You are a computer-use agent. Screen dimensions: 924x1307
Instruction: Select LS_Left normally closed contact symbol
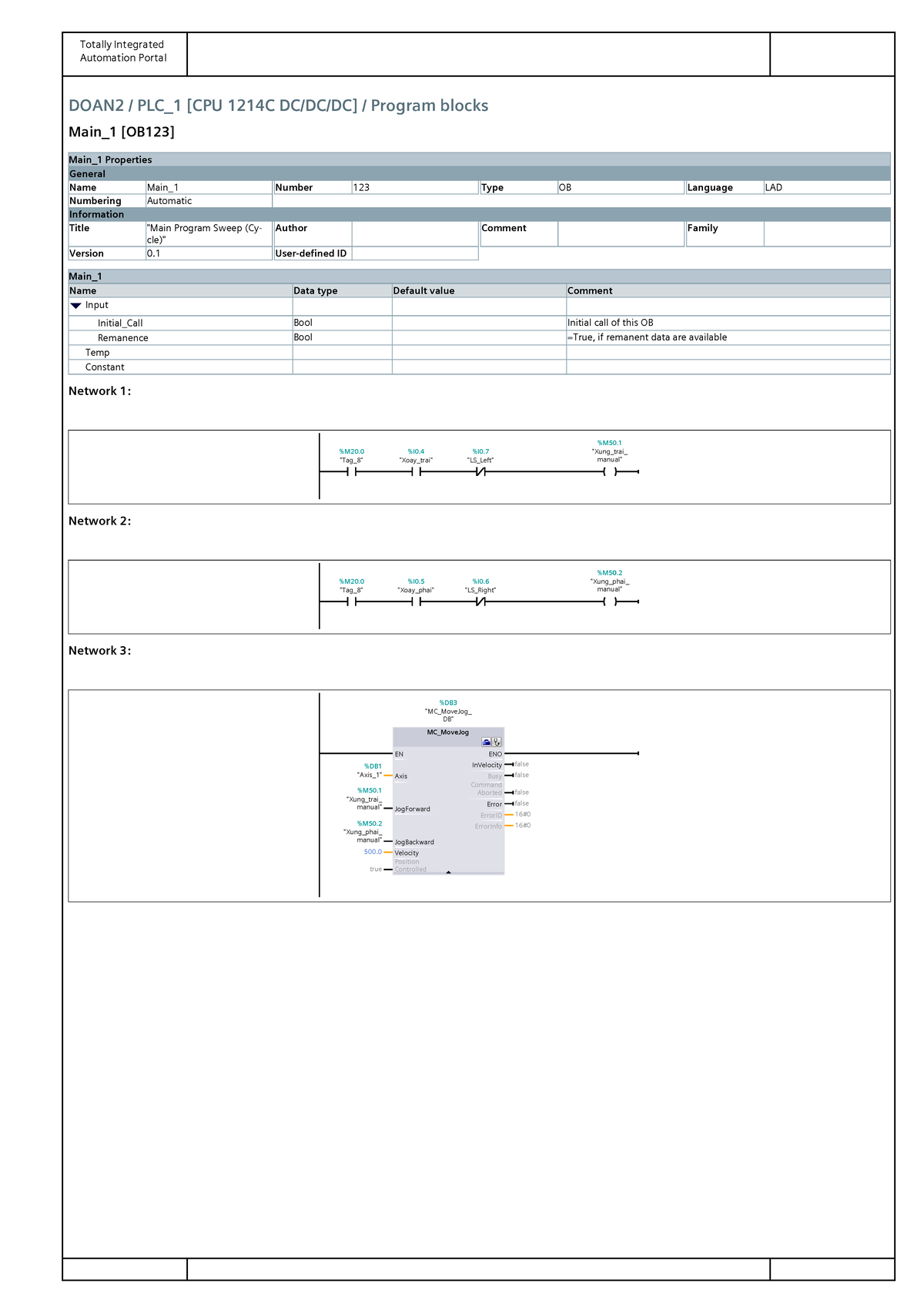coord(480,471)
